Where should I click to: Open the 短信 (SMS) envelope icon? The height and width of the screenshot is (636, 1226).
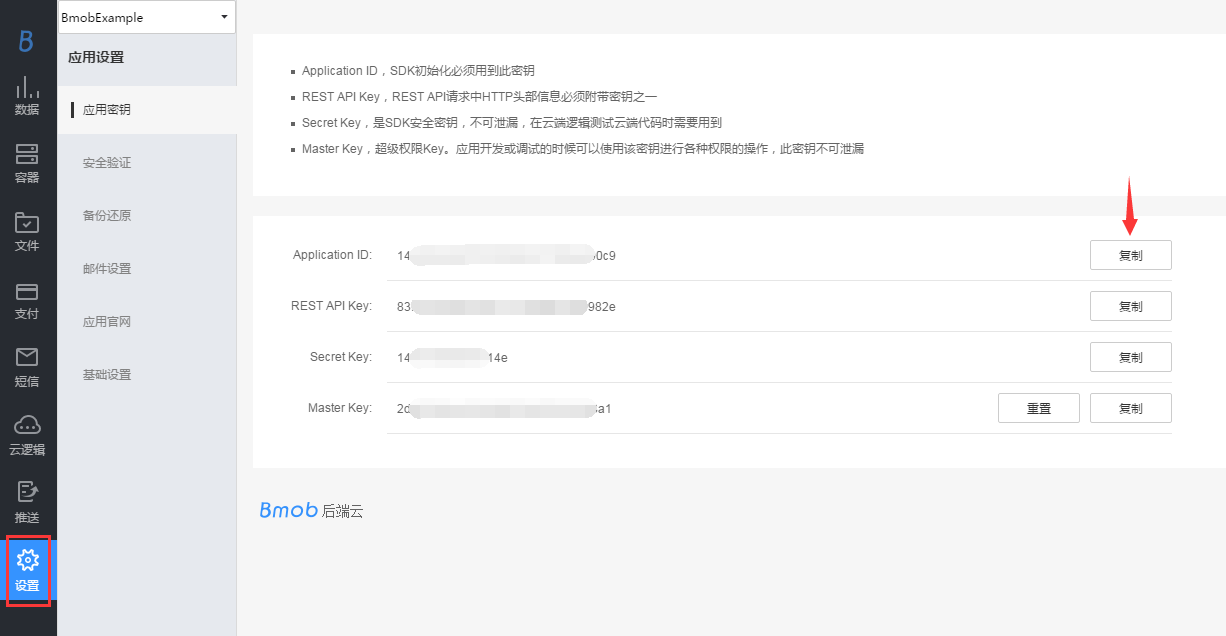27,367
